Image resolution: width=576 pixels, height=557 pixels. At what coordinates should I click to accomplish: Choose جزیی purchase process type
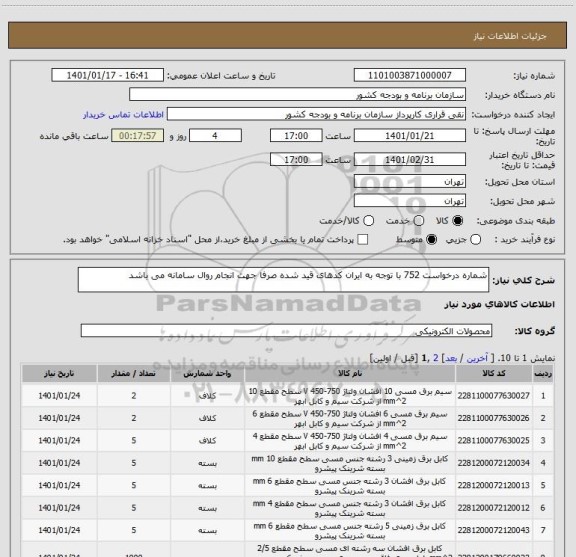pyautogui.click(x=475, y=240)
